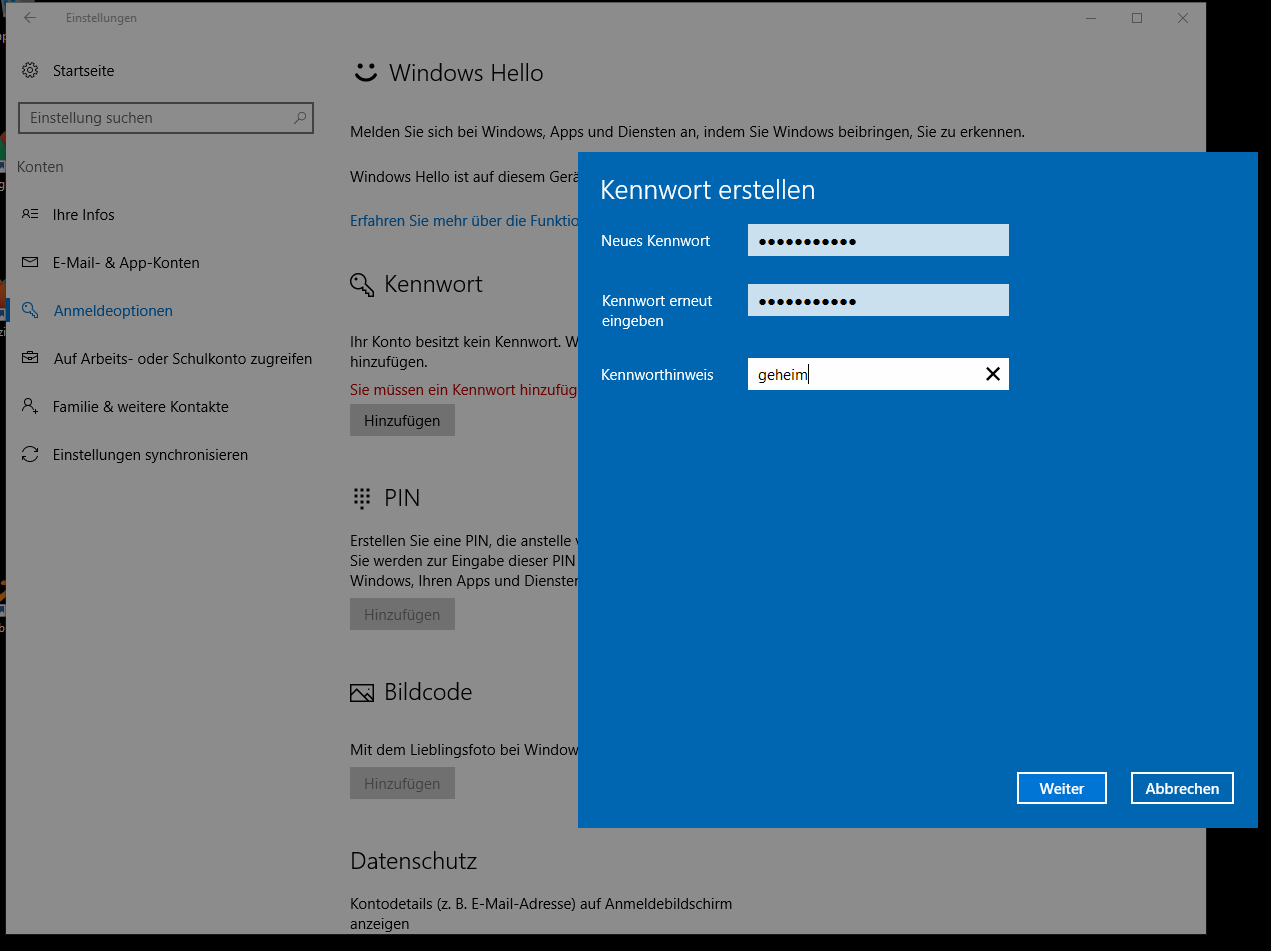Click the Anmeldeoptionen key icon
1271x951 pixels.
(30, 311)
